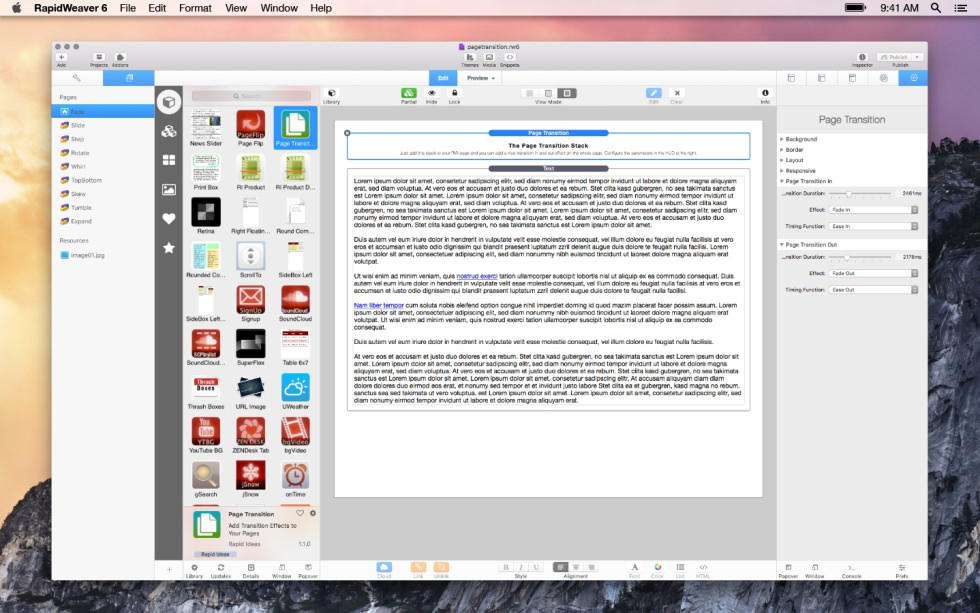Open the Ease Out timing function dropdown

[x=874, y=290]
